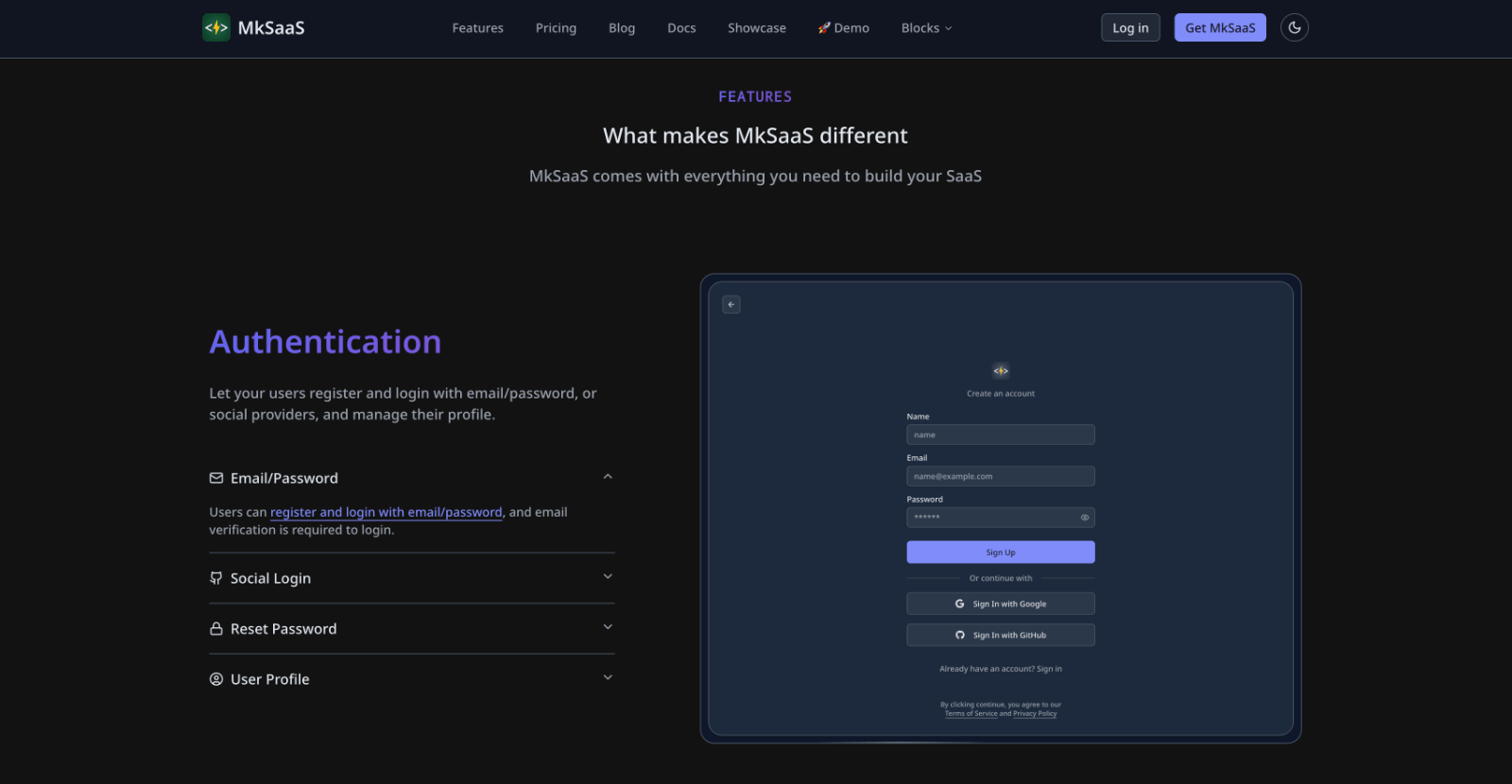
Task: Click the user icon beside User Profile
Action: pyautogui.click(x=216, y=679)
